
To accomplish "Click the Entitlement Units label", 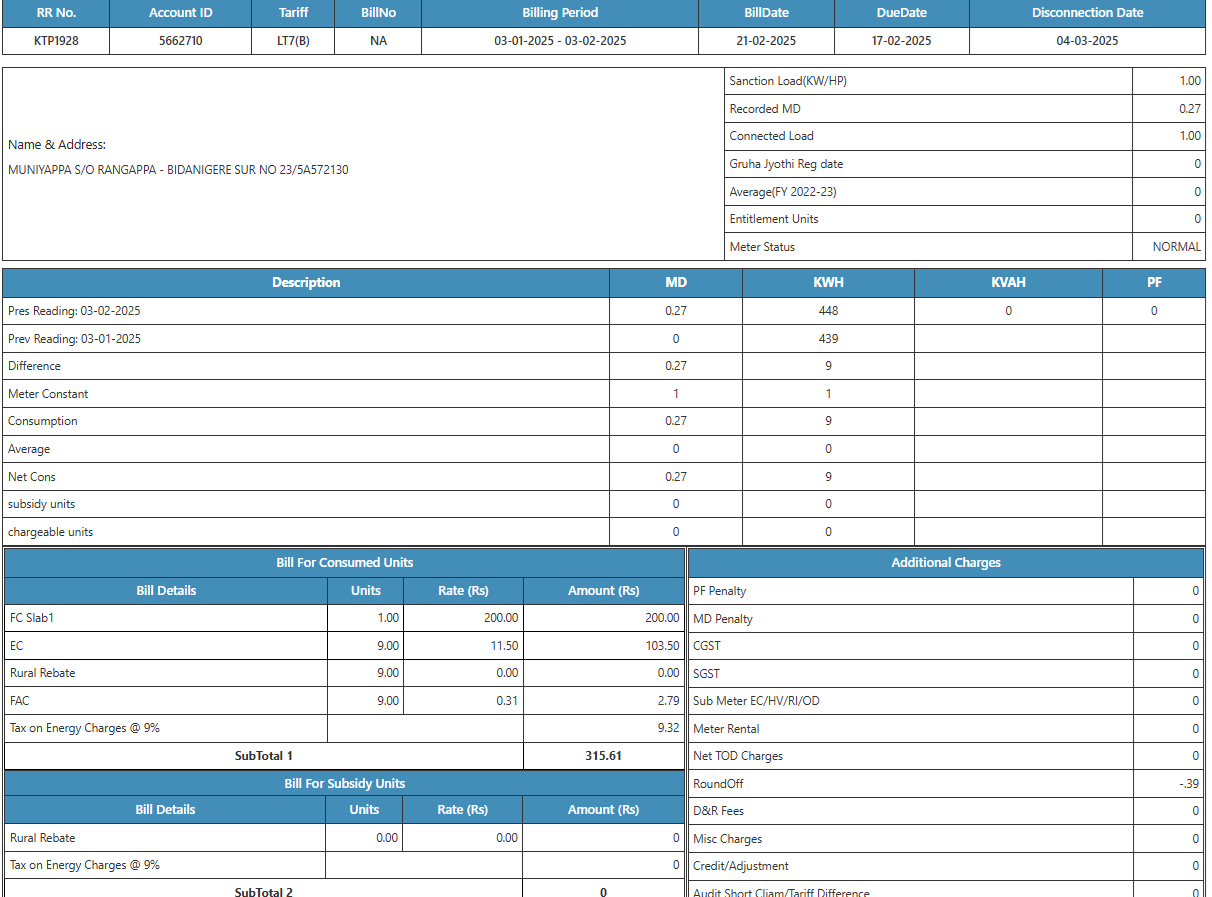I will (774, 219).
